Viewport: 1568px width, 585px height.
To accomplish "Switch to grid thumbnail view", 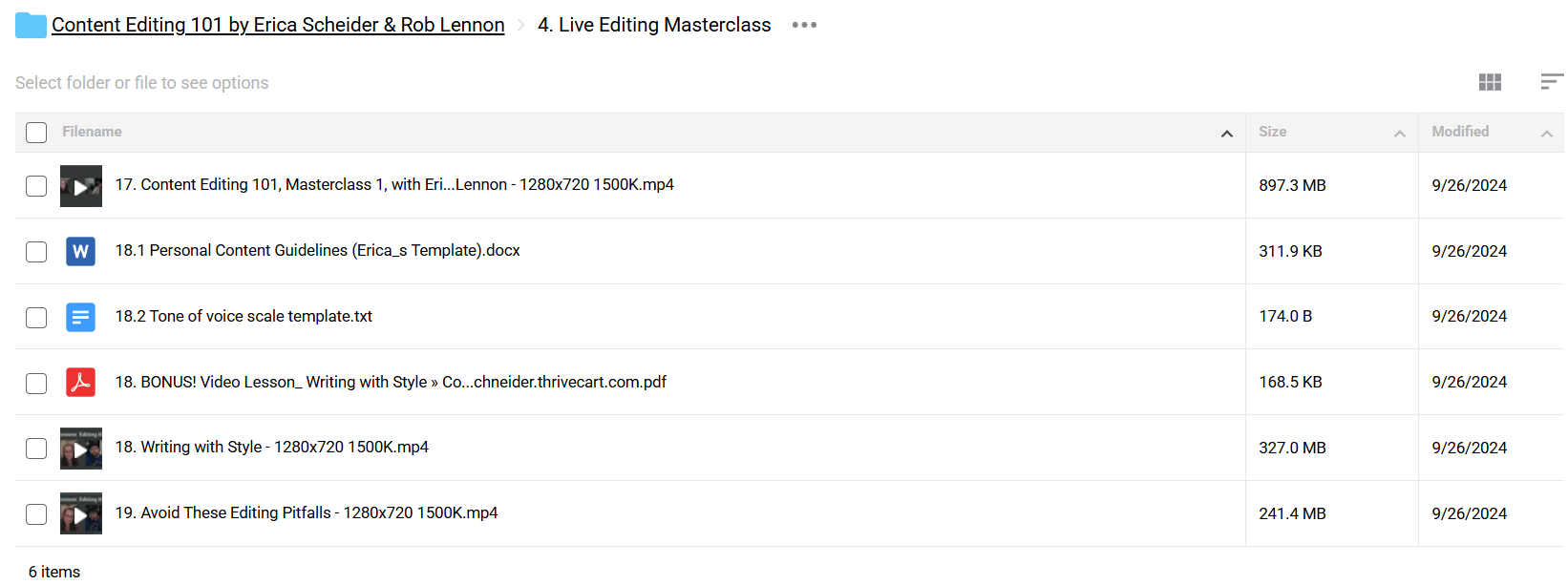I will (x=1490, y=82).
